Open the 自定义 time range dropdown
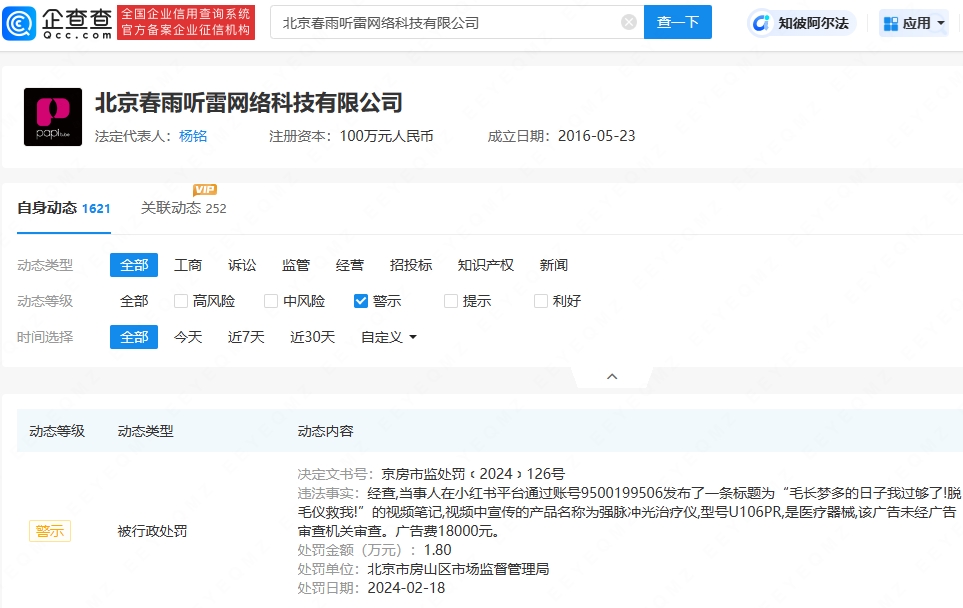 389,337
